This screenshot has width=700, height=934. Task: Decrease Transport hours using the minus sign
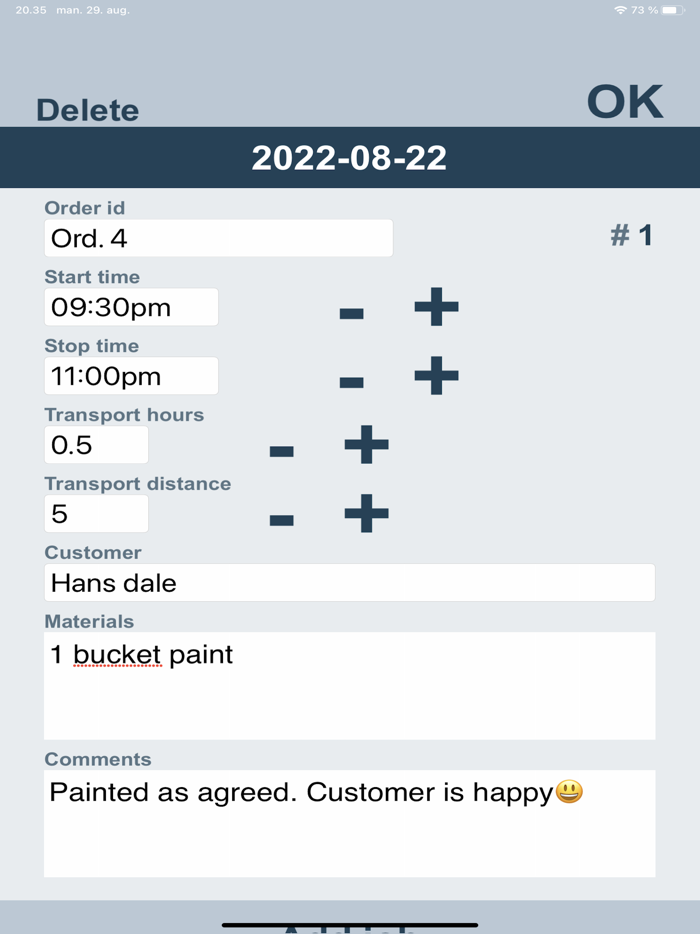281,448
